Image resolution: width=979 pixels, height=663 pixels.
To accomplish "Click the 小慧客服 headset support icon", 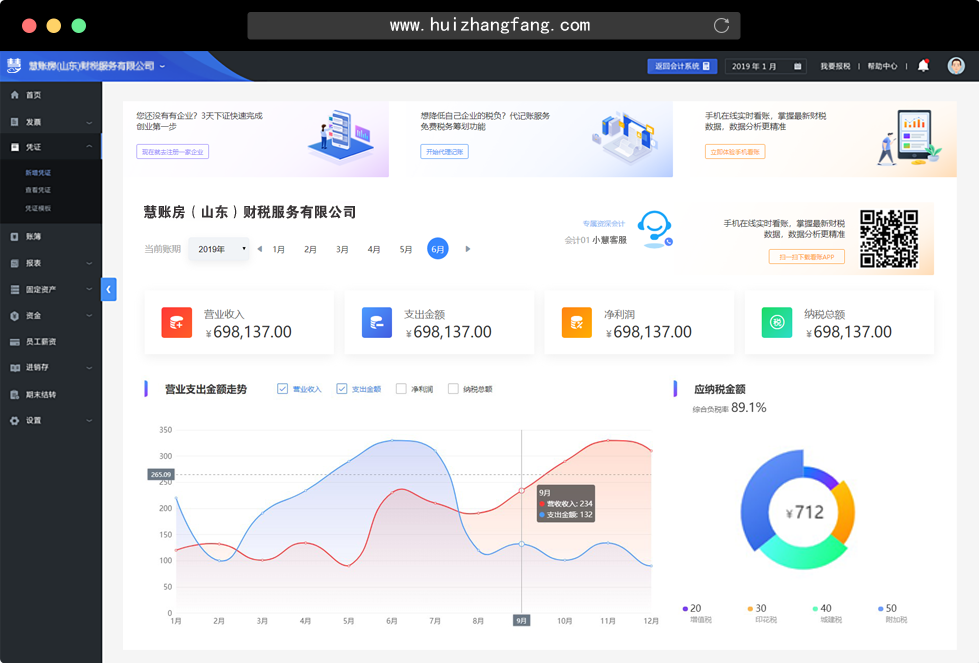I will (x=654, y=229).
